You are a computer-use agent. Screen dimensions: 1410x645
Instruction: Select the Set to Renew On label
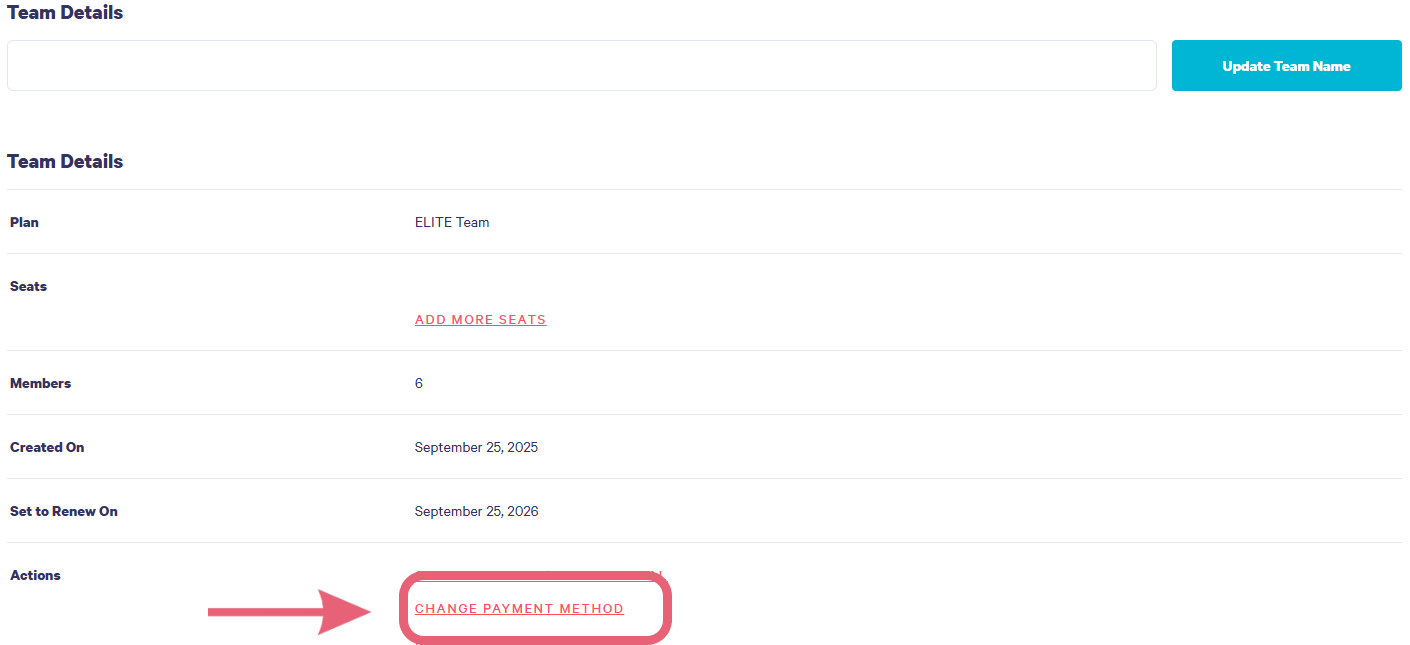[64, 511]
